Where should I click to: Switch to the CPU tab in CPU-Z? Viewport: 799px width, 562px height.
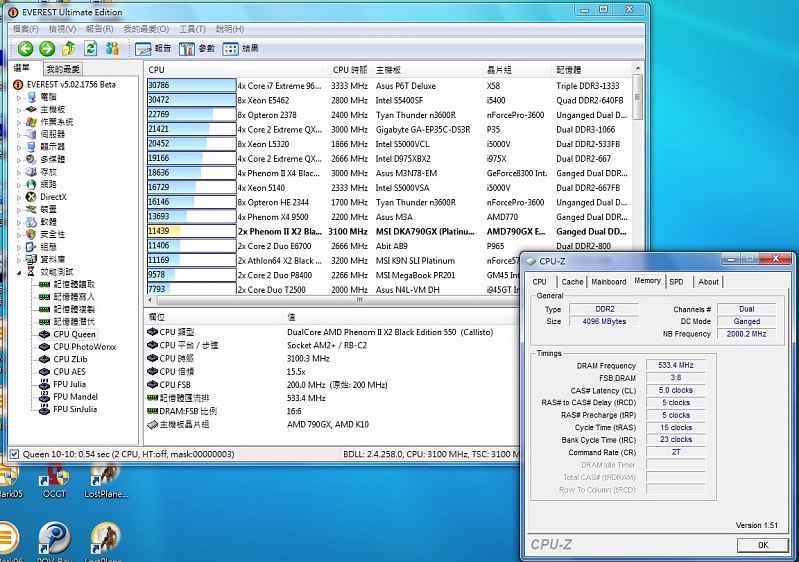click(540, 282)
